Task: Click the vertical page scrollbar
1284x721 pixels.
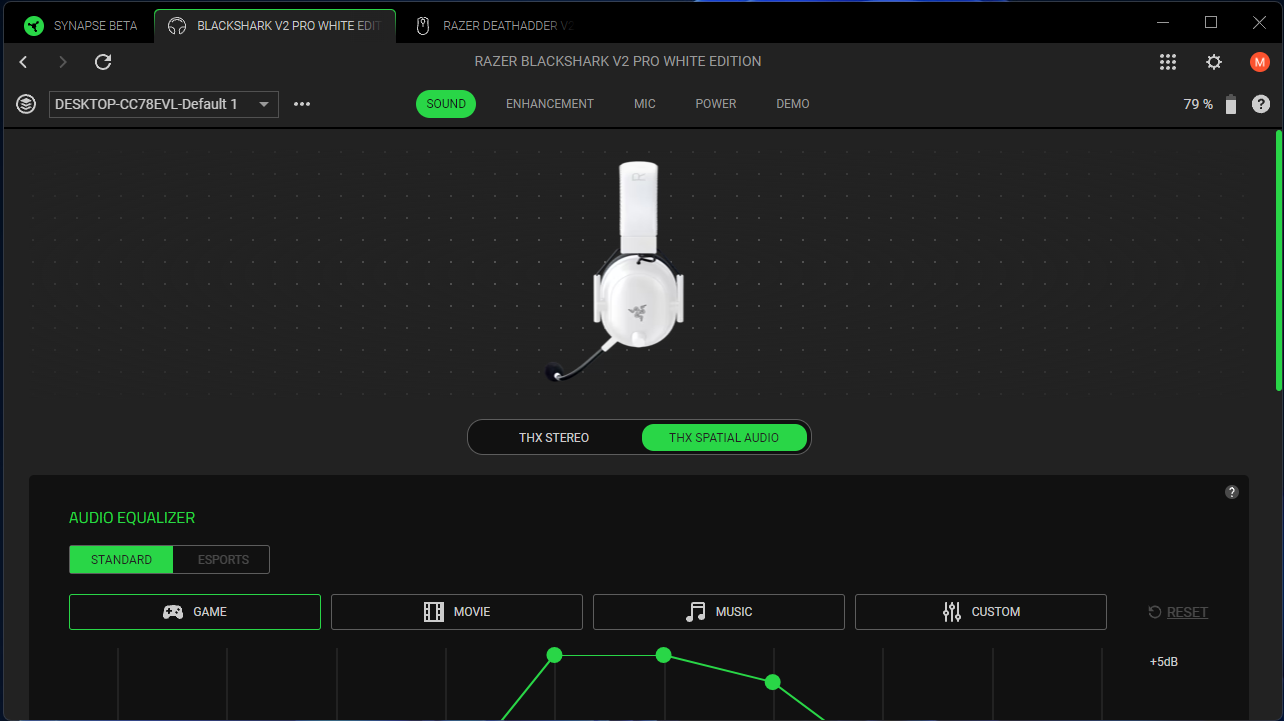Action: (1278, 260)
